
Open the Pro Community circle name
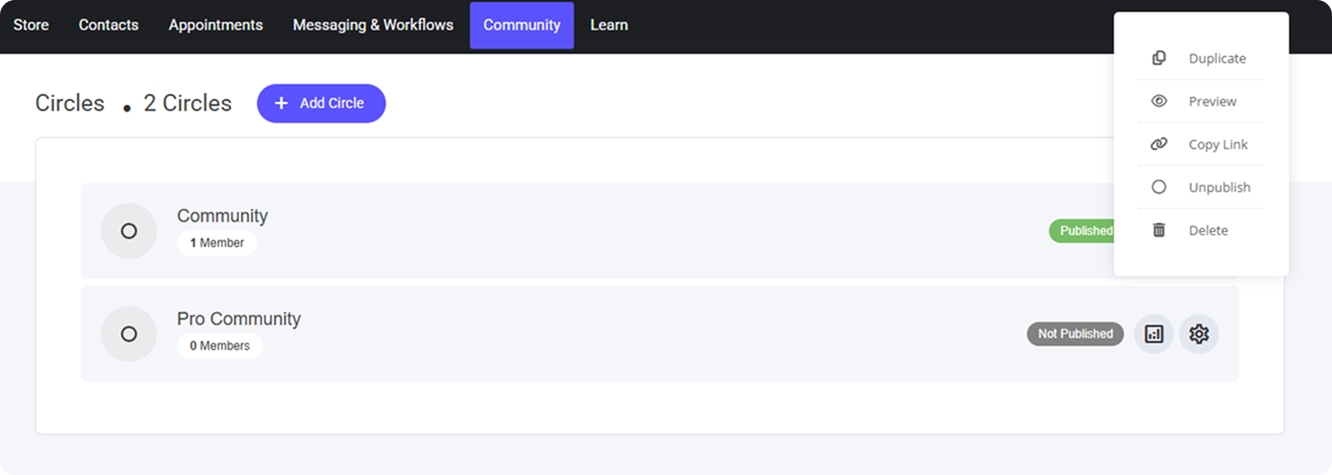coord(239,319)
